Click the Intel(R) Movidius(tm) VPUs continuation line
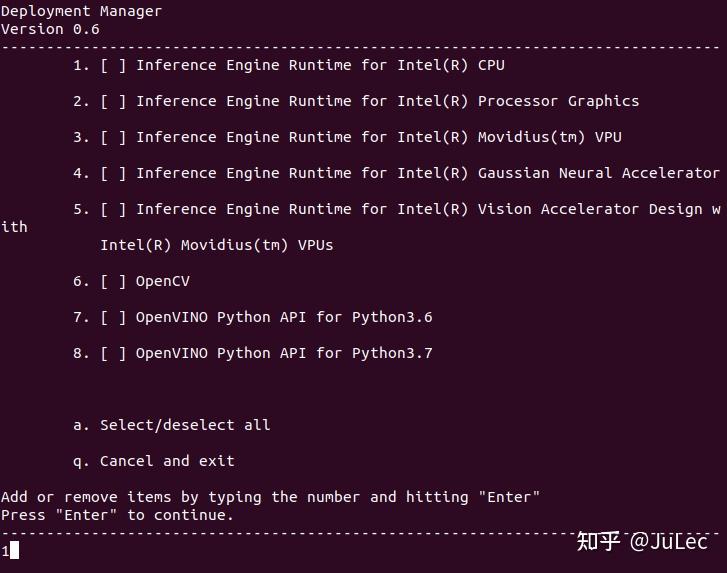The height and width of the screenshot is (573, 727). pos(217,245)
